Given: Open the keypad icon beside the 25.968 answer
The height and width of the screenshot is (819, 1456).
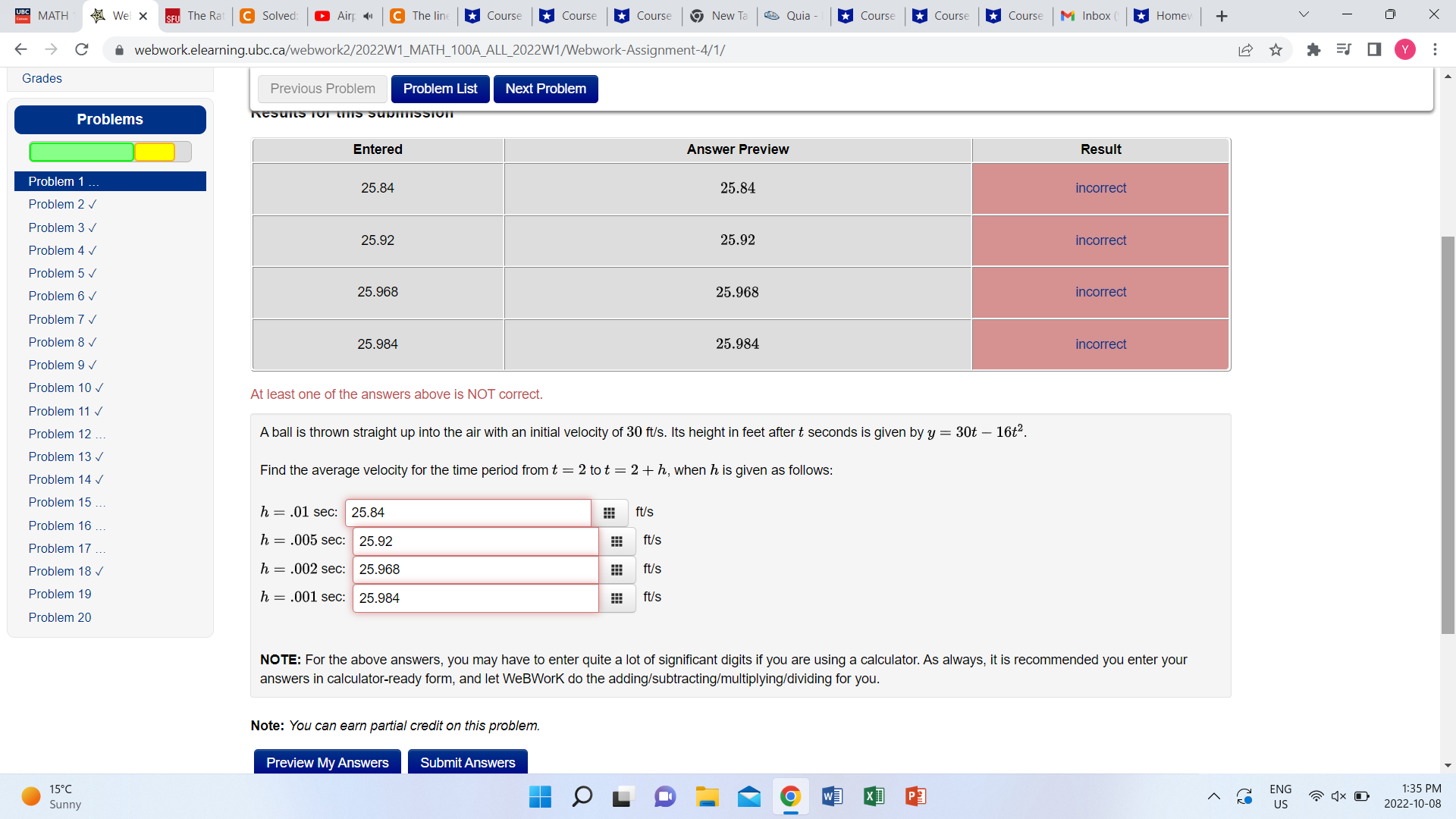Looking at the screenshot, I should point(617,570).
